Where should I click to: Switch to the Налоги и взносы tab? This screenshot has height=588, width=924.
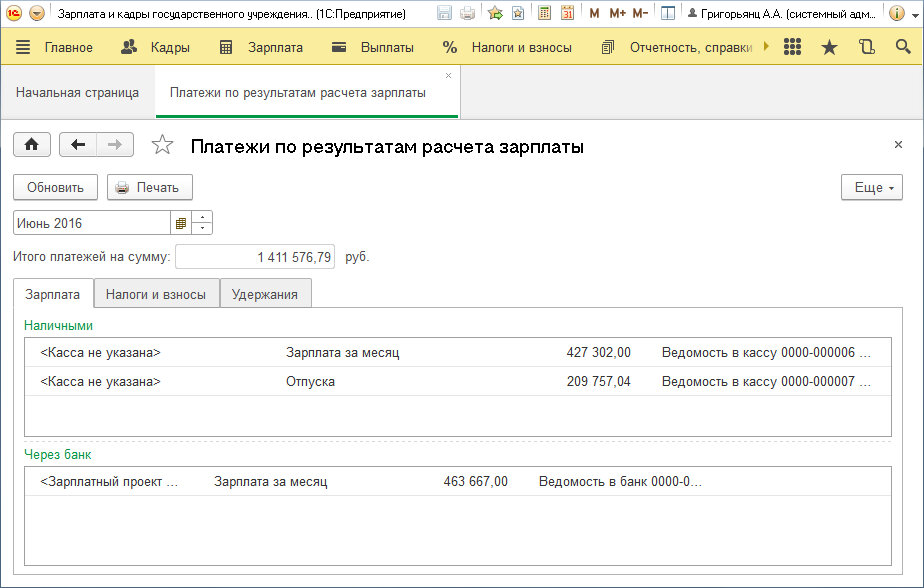156,294
